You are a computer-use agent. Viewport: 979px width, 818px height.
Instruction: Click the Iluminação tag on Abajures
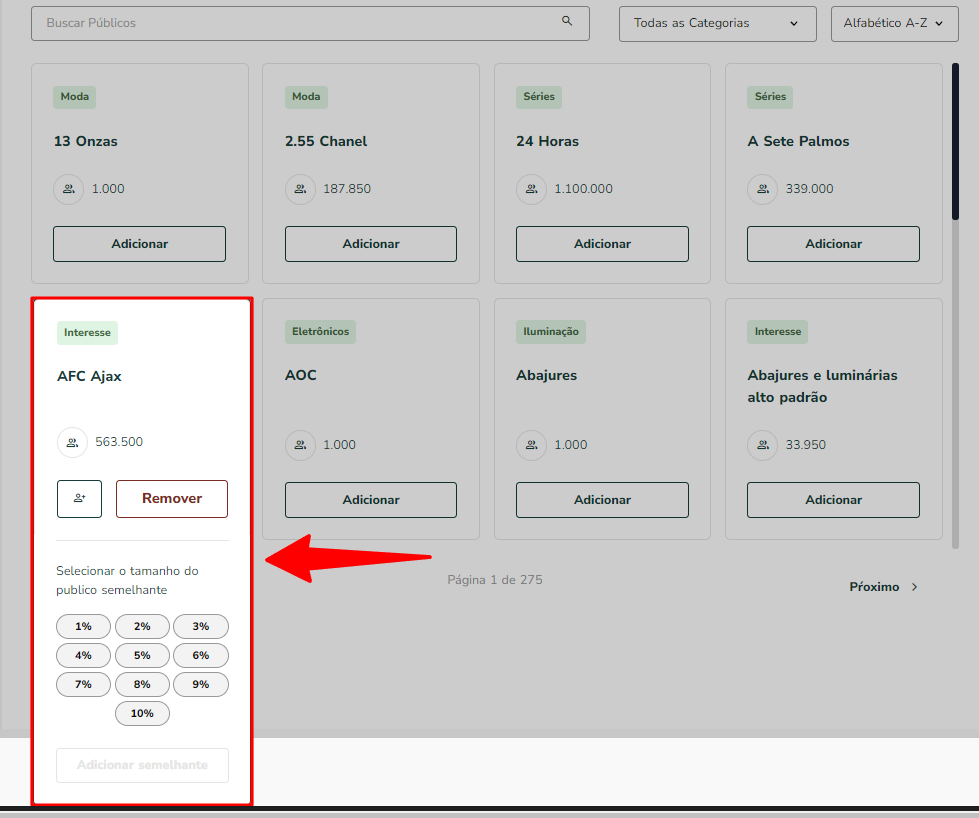[551, 332]
